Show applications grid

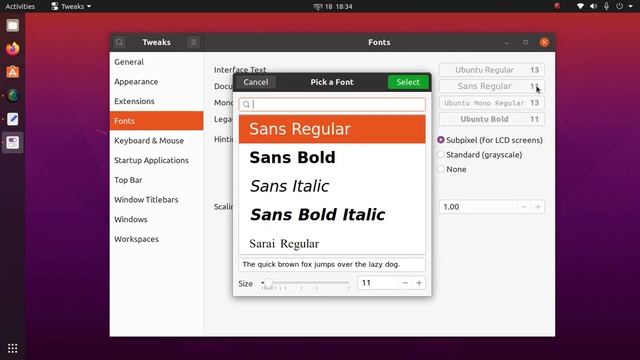[13, 348]
